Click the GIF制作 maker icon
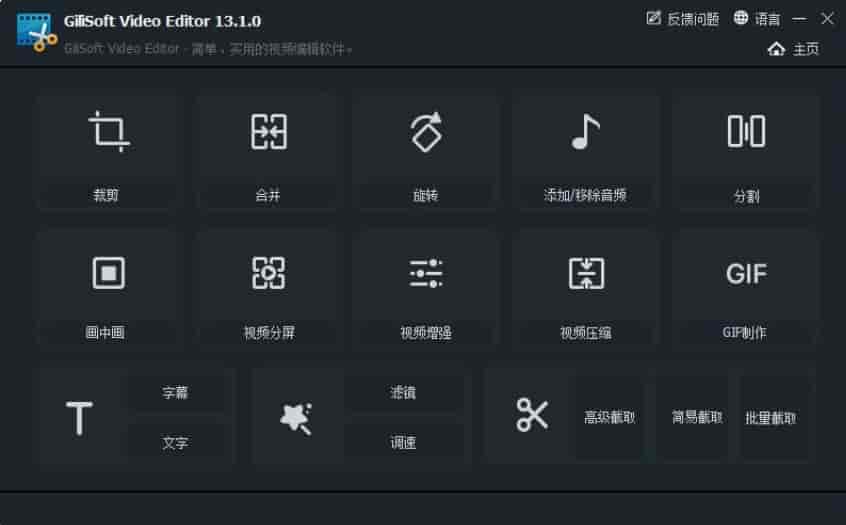Screen dimensions: 846x525 746,274
